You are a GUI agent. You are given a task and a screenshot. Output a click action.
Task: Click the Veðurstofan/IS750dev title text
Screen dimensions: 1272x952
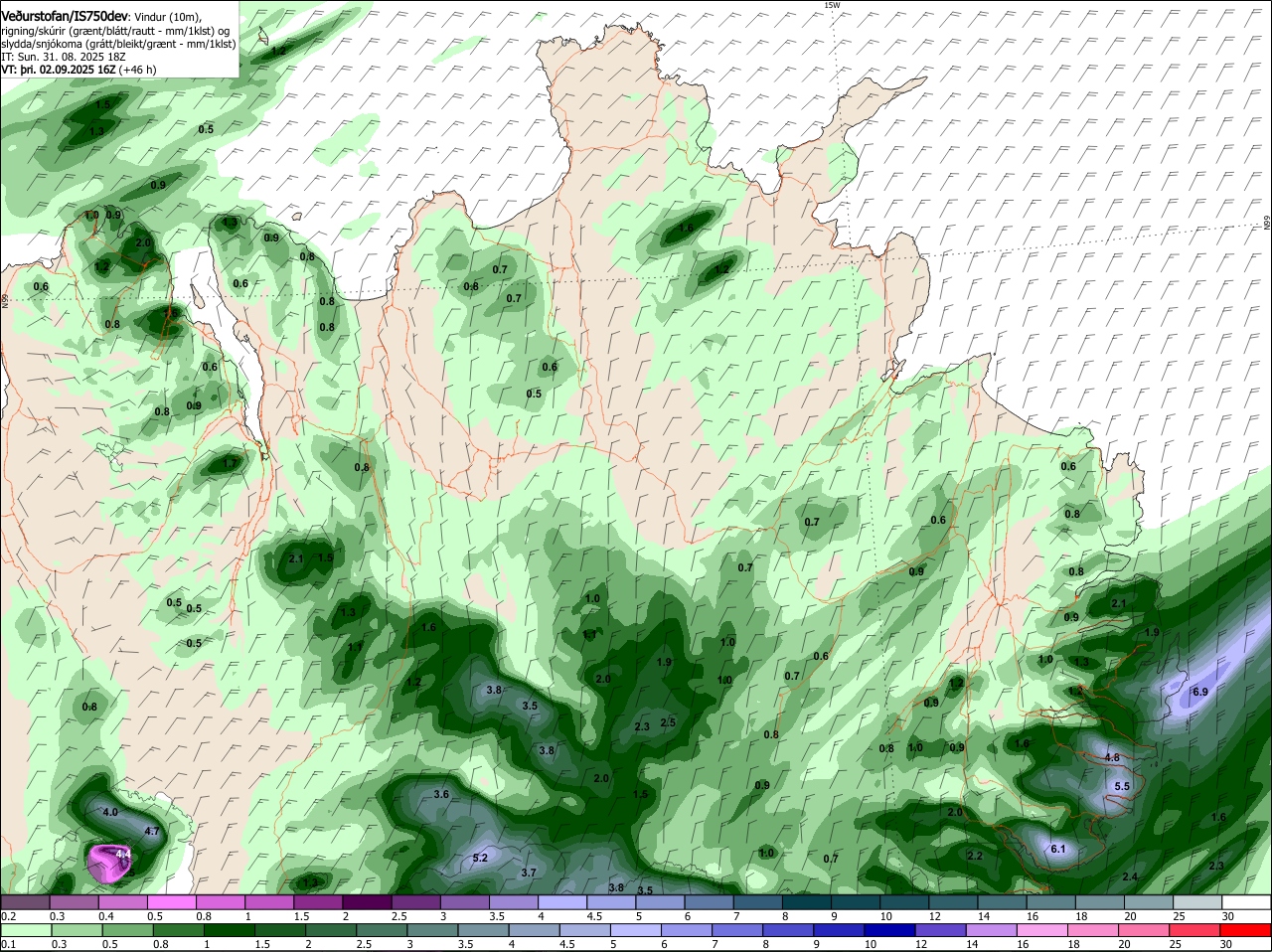pos(64,17)
